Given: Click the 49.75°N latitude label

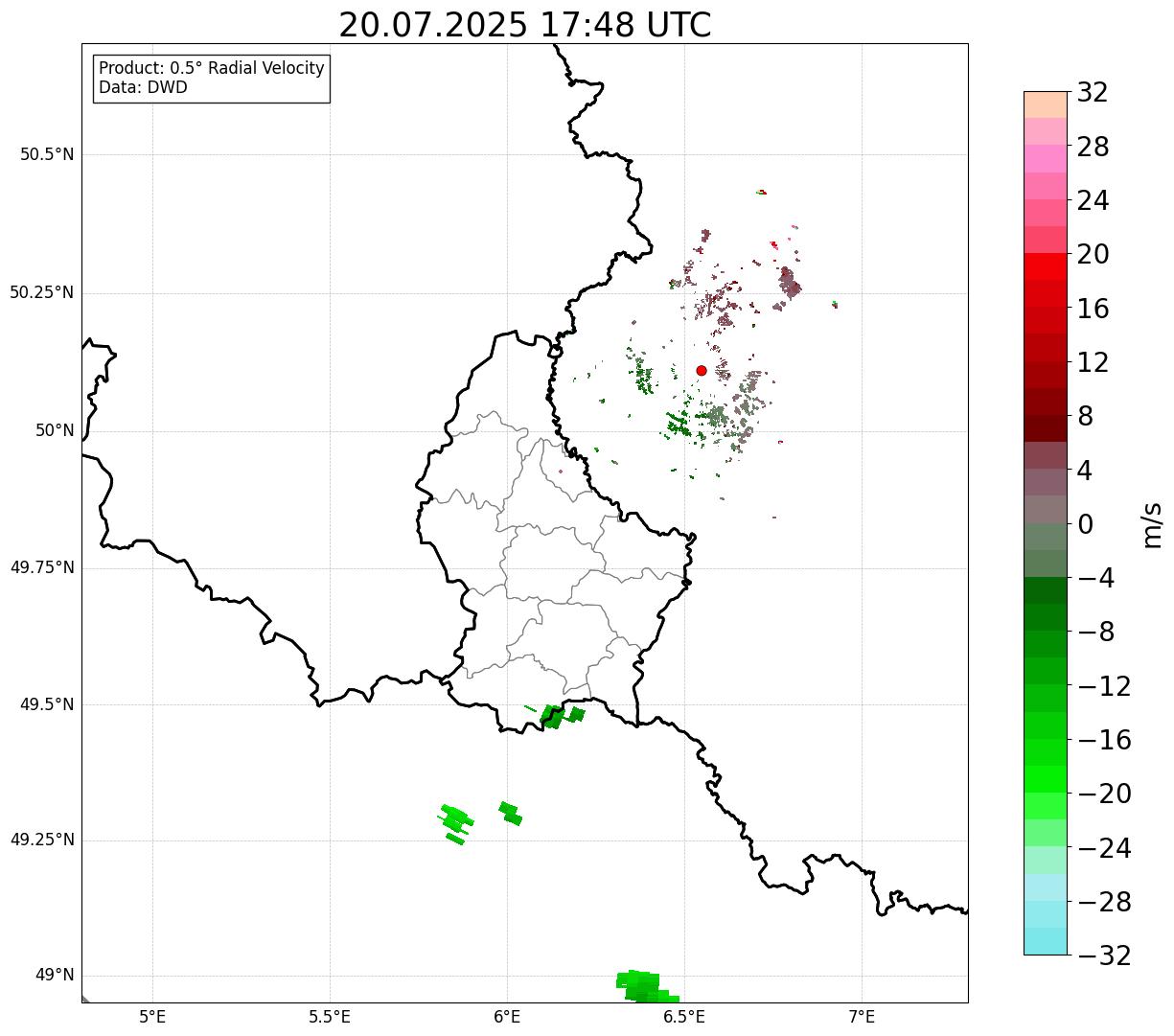Looking at the screenshot, I should [x=42, y=567].
